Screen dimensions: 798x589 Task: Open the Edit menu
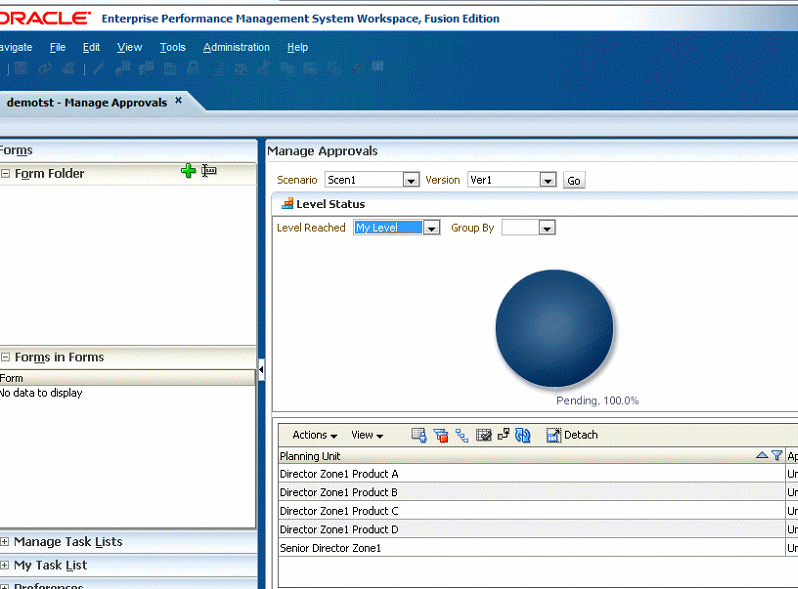pyautogui.click(x=91, y=47)
